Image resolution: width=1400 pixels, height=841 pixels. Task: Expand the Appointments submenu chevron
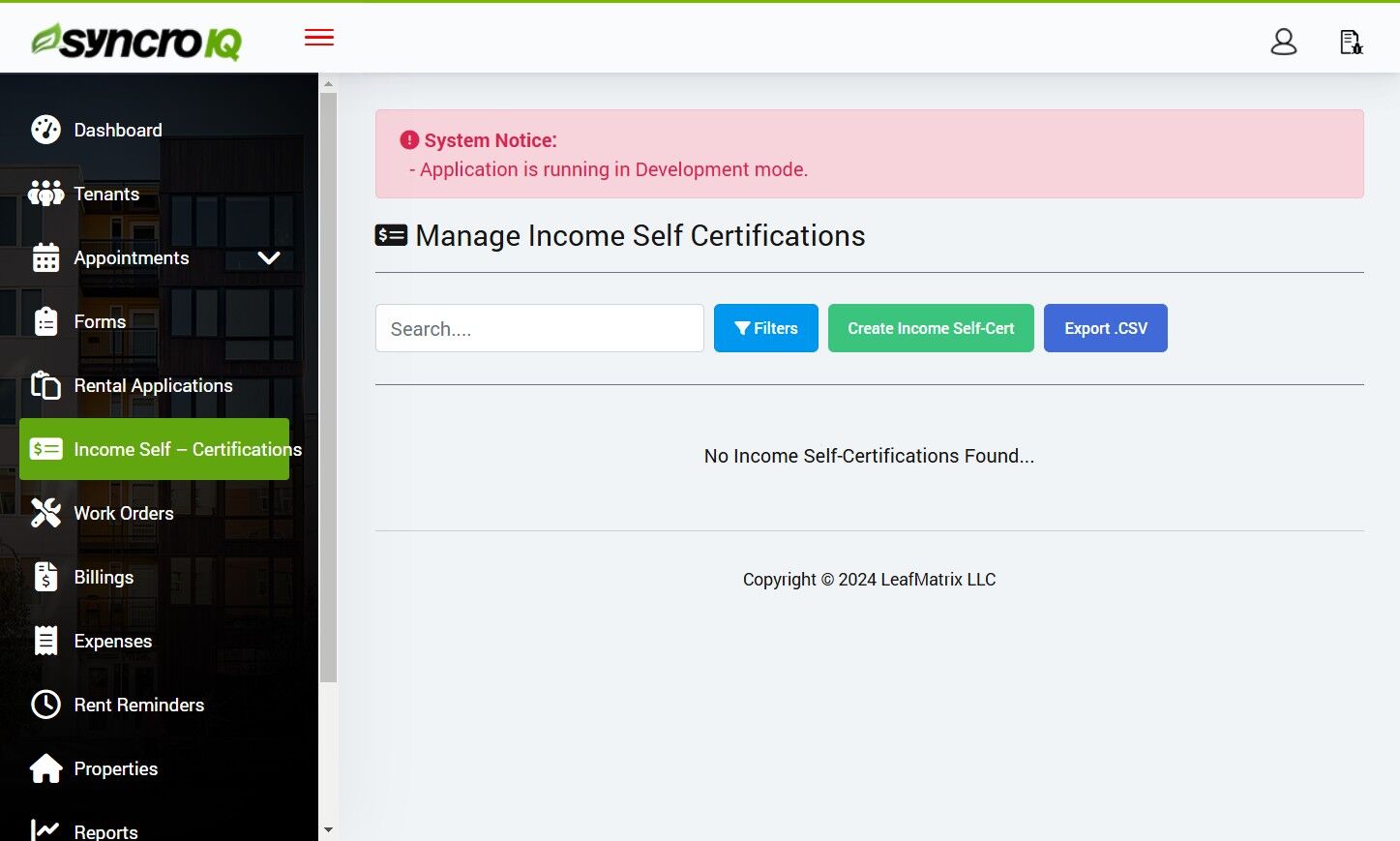[269, 258]
